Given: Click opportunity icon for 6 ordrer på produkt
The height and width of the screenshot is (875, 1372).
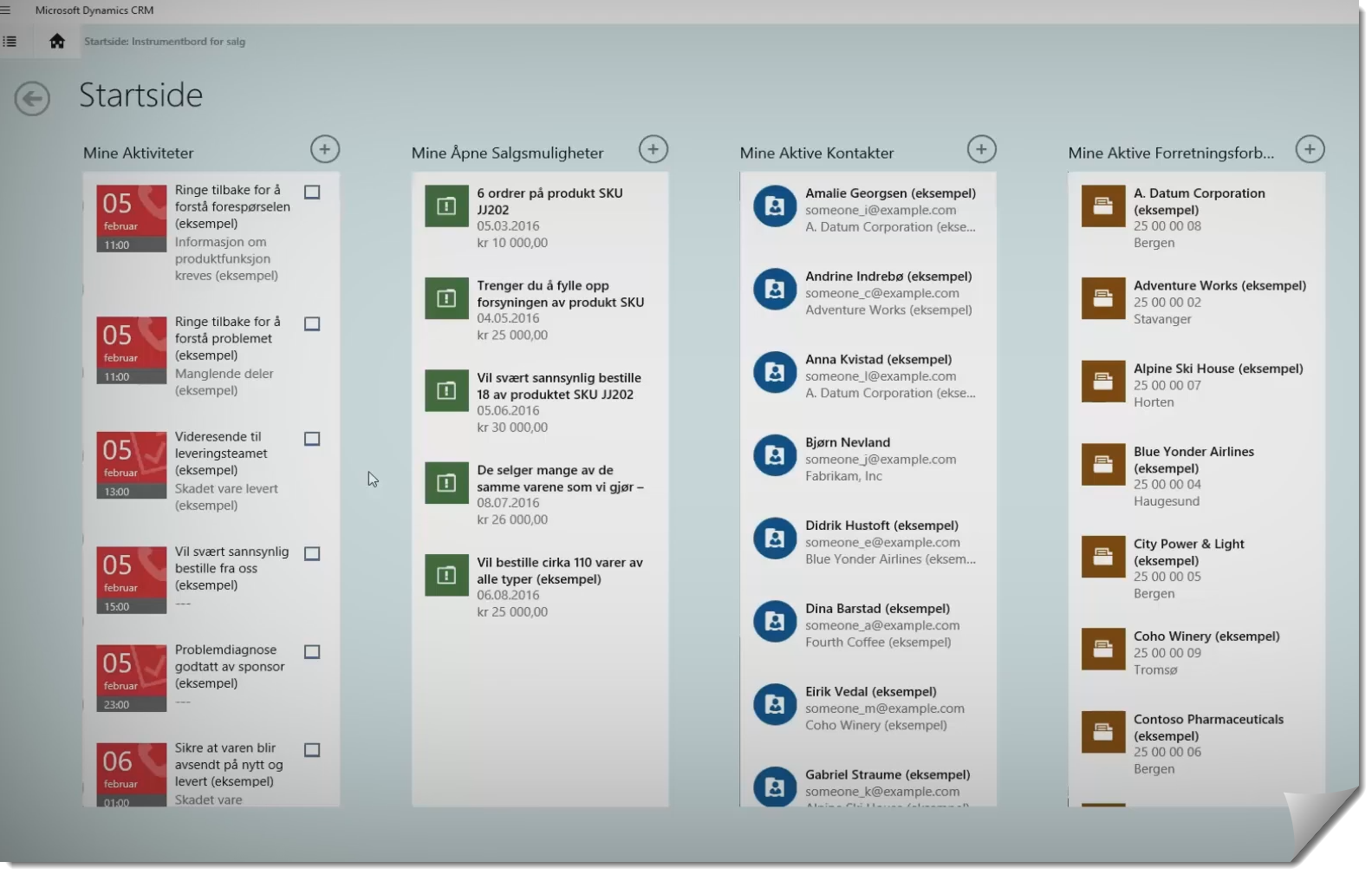Looking at the screenshot, I should coord(446,206).
